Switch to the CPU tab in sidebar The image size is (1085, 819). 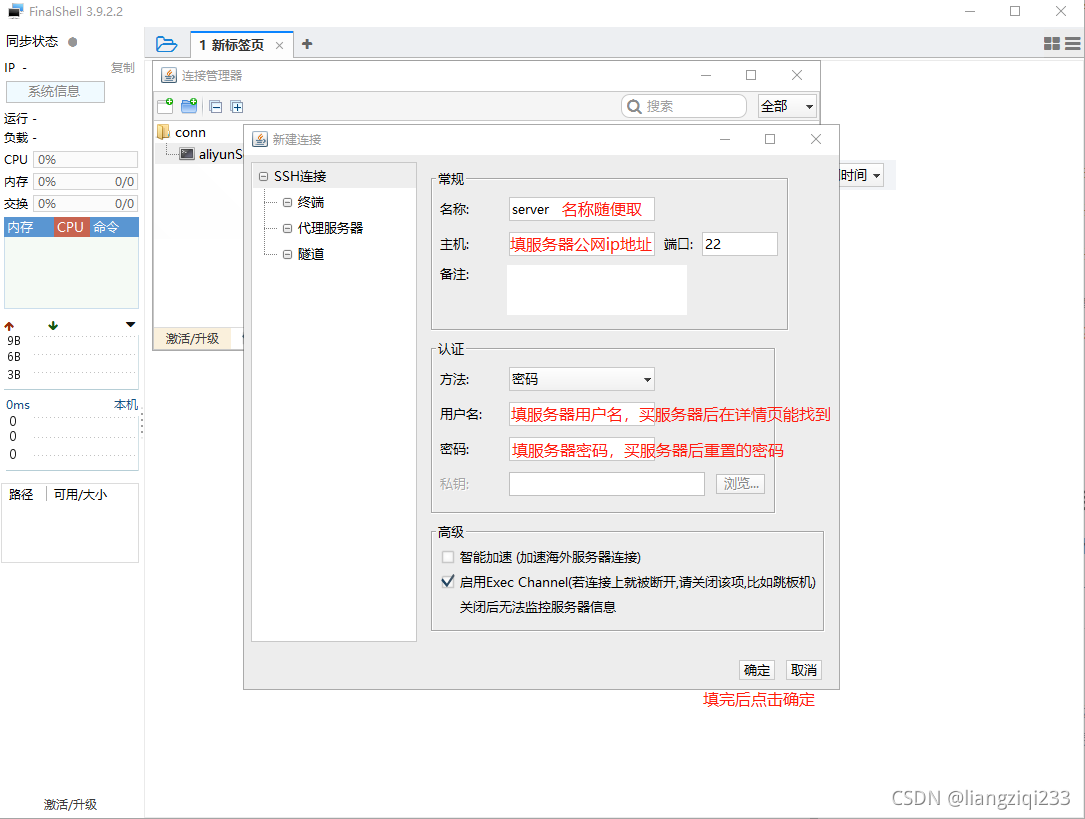pyautogui.click(x=71, y=227)
